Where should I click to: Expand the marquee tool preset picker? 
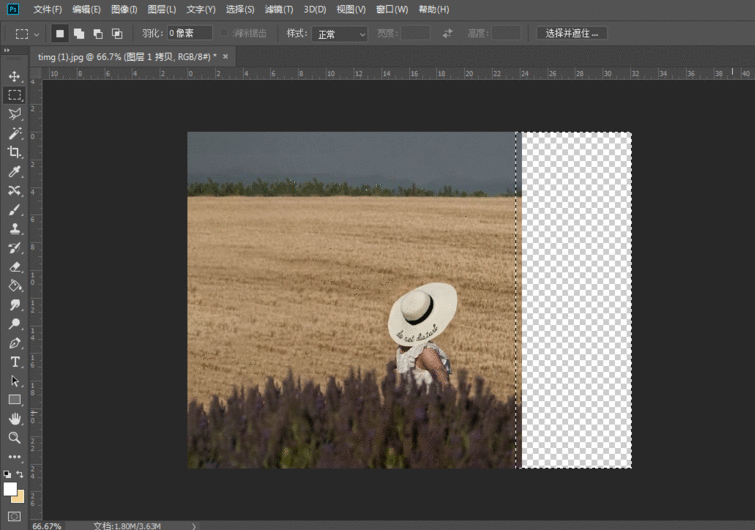[27, 34]
